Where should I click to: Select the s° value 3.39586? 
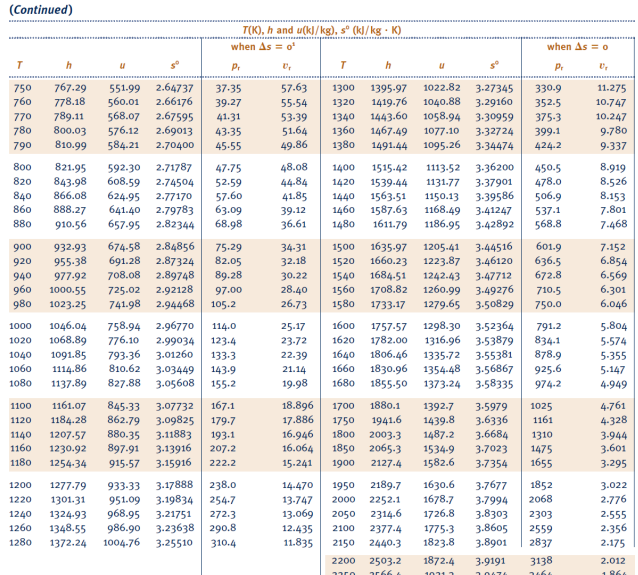click(x=495, y=196)
